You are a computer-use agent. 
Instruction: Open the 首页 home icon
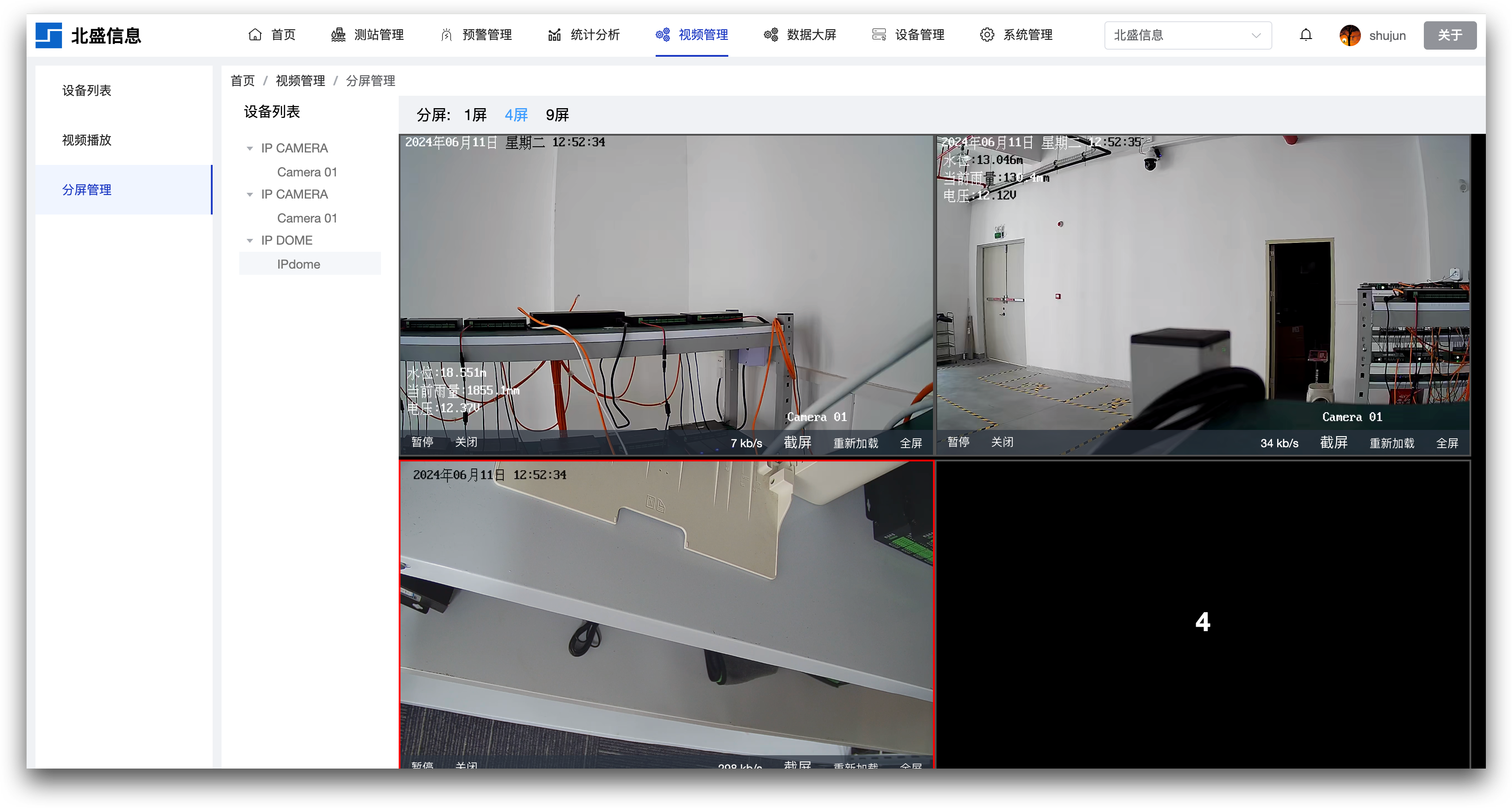tap(255, 35)
